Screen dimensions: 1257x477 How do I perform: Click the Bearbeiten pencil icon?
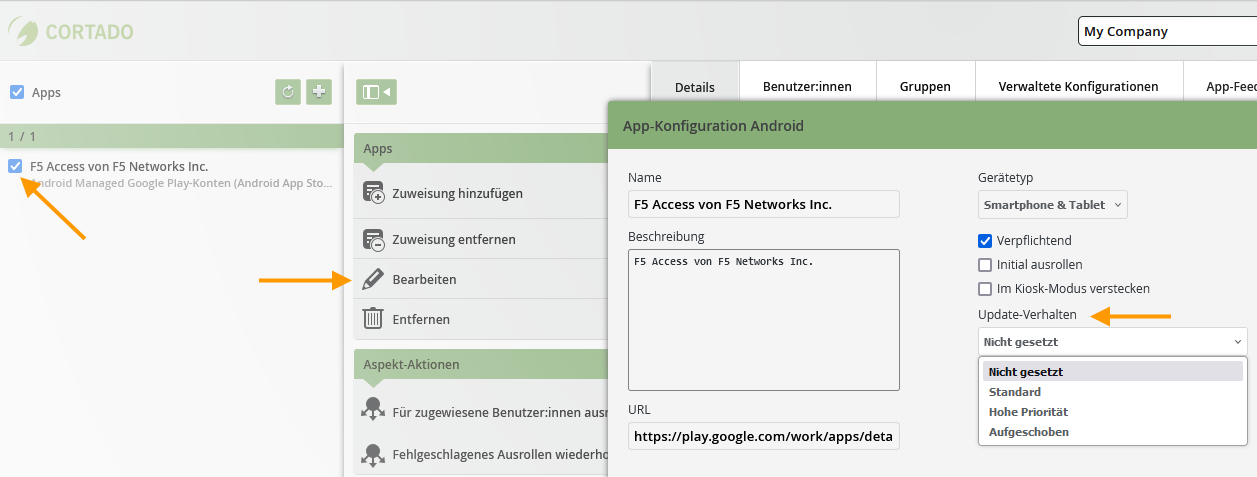click(x=373, y=279)
